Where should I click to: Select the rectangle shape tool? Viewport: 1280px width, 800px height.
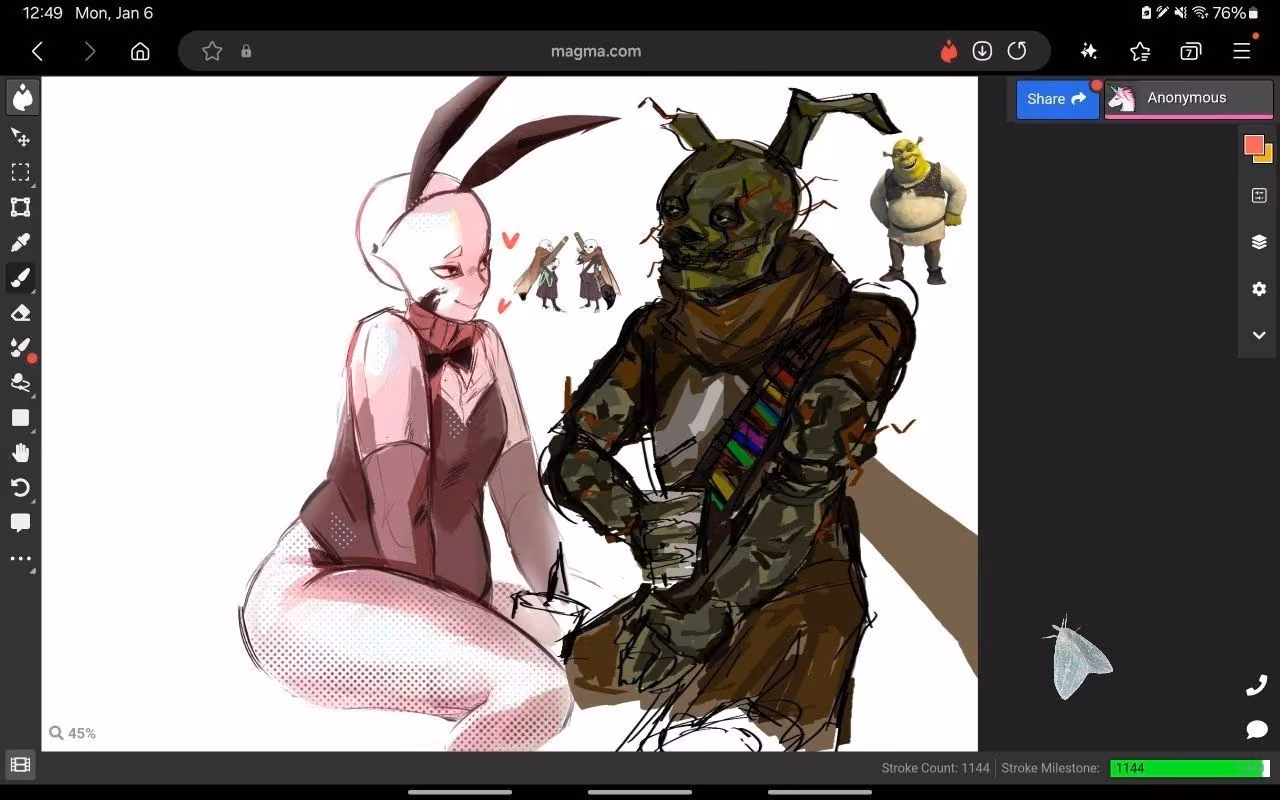pyautogui.click(x=21, y=418)
